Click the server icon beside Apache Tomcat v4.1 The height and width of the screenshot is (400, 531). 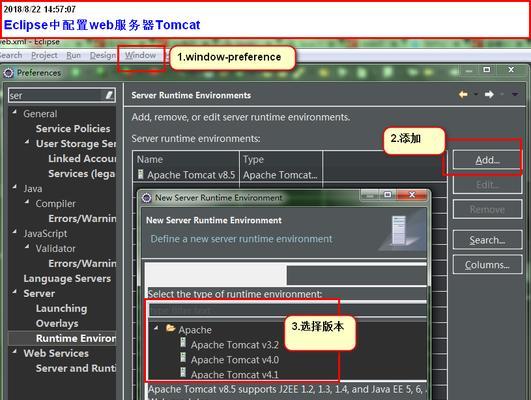(183, 373)
